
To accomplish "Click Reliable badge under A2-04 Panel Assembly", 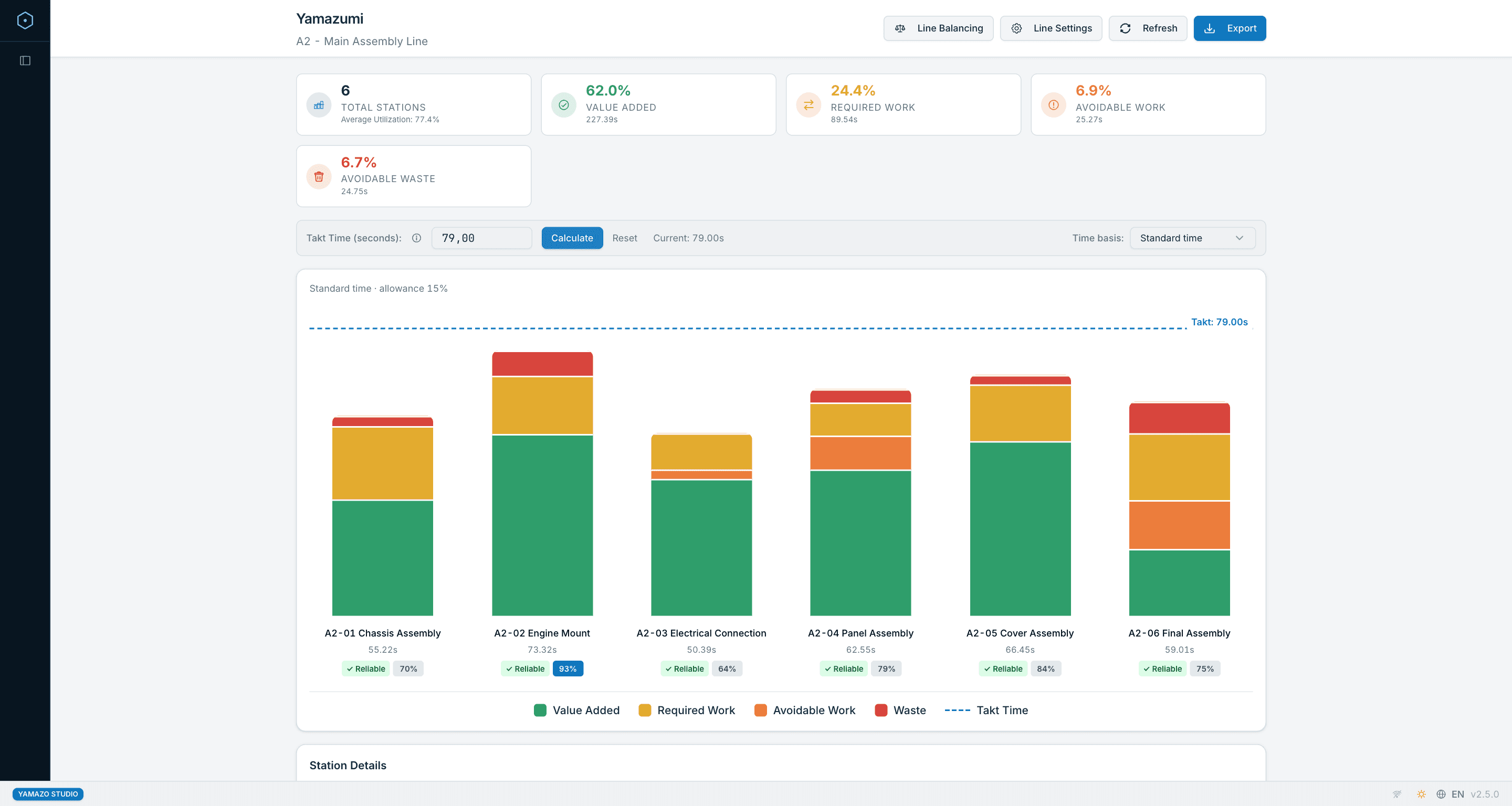I will (844, 669).
